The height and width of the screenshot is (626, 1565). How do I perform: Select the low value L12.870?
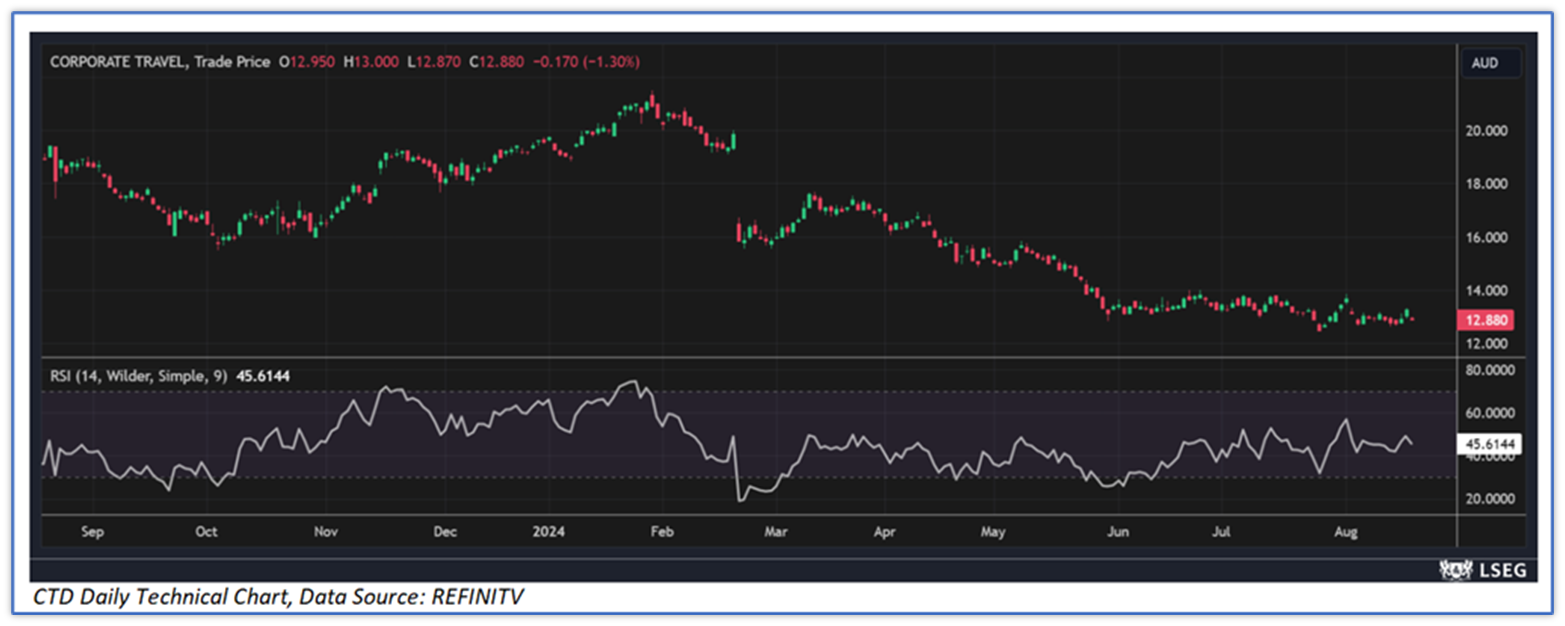(436, 62)
